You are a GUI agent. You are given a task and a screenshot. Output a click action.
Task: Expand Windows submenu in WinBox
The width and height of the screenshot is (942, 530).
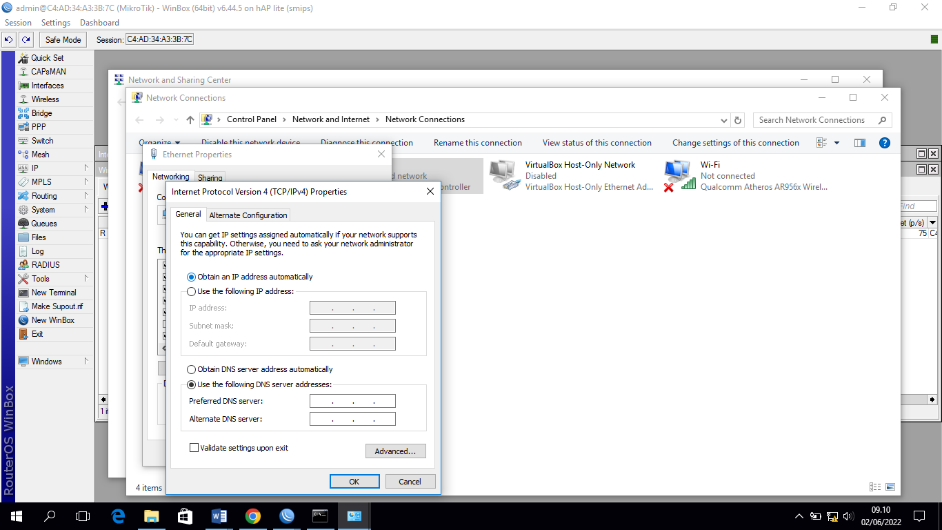click(86, 362)
